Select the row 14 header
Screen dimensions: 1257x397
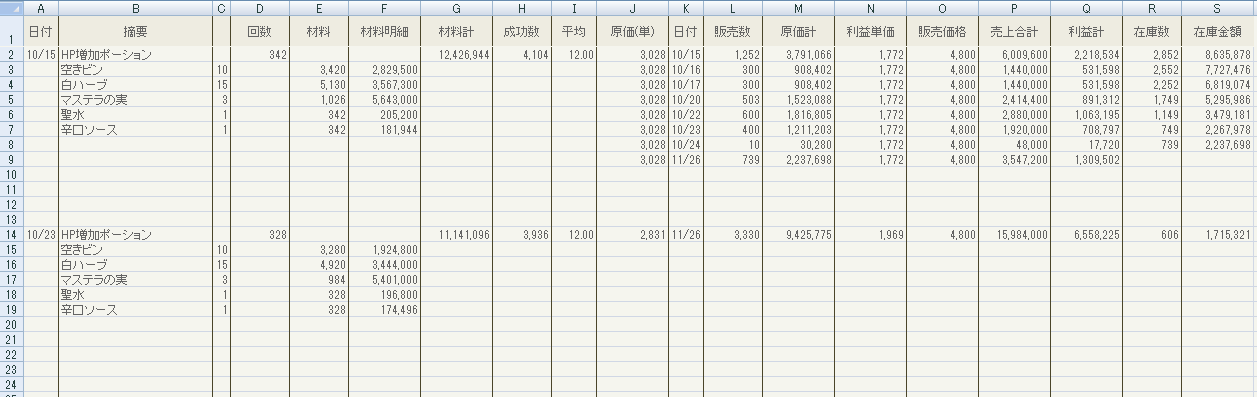click(11, 234)
